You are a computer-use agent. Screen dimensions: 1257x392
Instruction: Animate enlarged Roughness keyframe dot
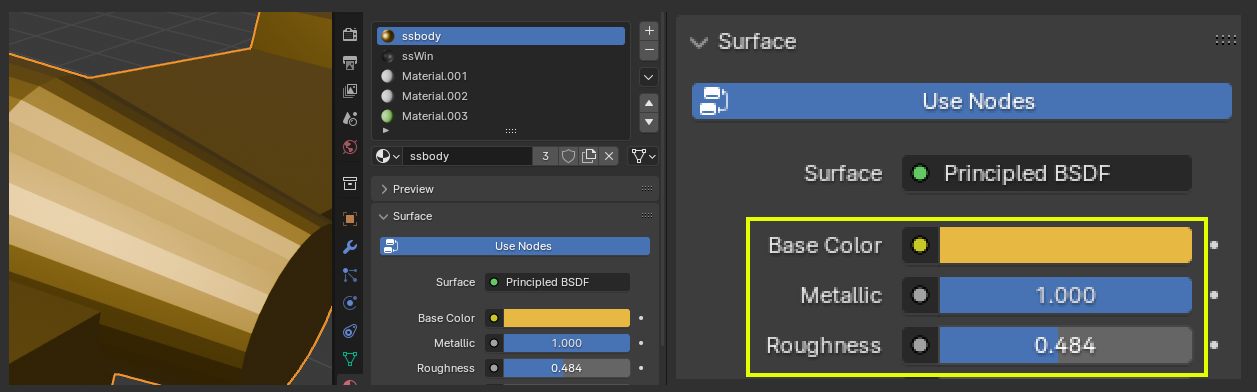[1214, 346]
